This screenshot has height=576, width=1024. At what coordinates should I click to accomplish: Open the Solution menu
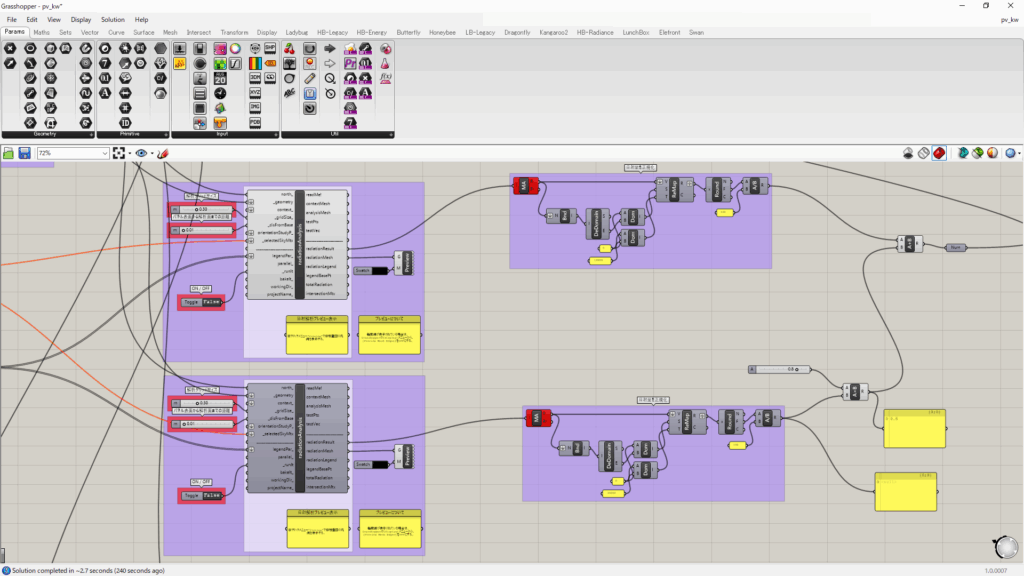(x=112, y=19)
